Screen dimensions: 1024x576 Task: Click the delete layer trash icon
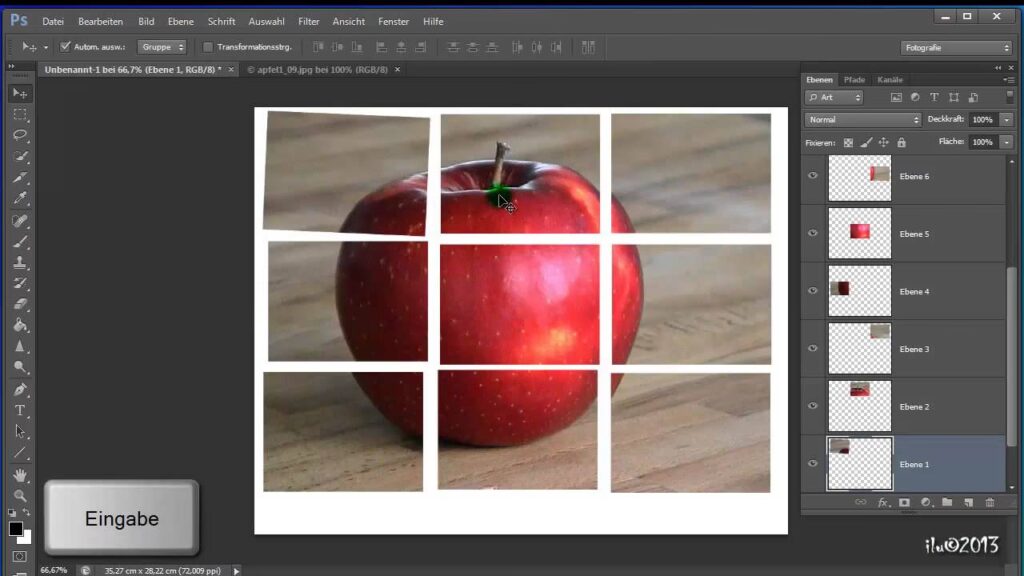[990, 502]
